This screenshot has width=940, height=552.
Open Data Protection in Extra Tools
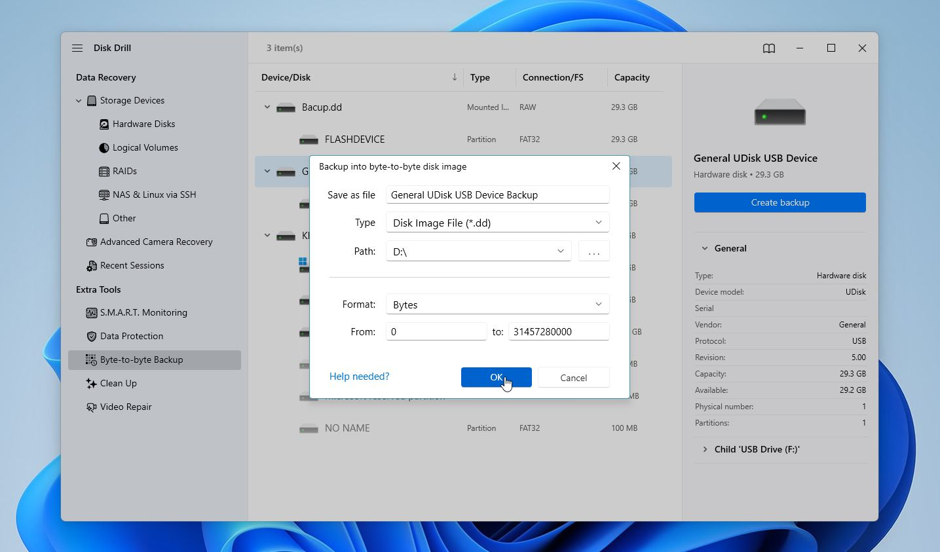(131, 336)
